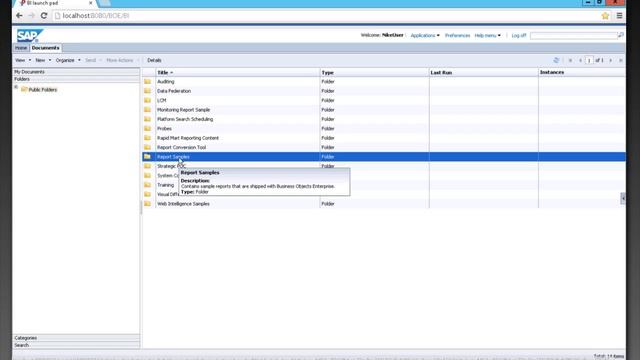The height and width of the screenshot is (360, 640).
Task: Click the Public Folders folder icon
Action: 24,89
